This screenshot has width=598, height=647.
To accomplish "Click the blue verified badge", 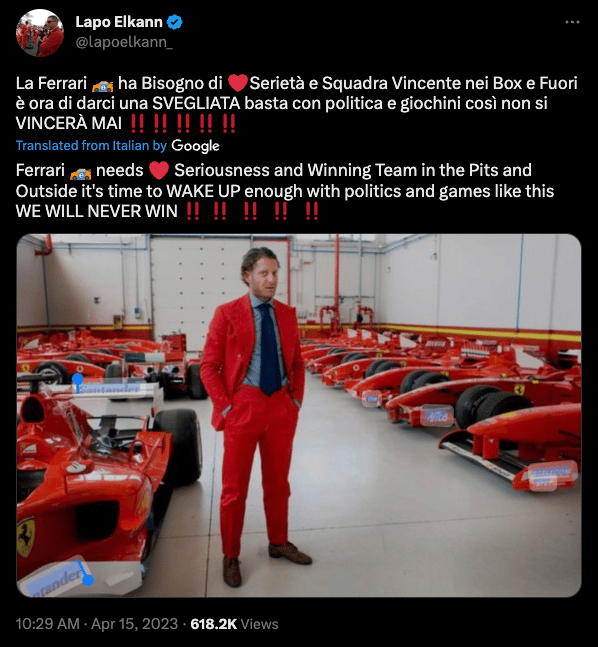I will click(x=174, y=22).
